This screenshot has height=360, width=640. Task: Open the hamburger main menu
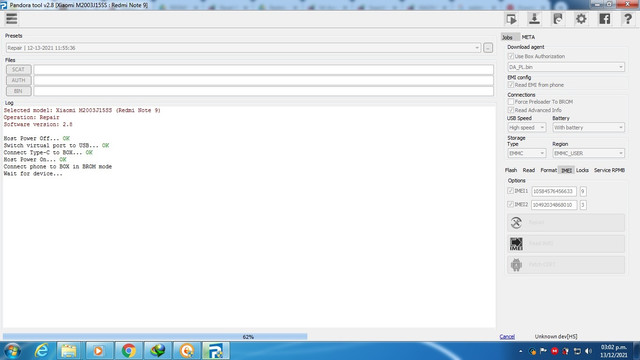(12, 19)
